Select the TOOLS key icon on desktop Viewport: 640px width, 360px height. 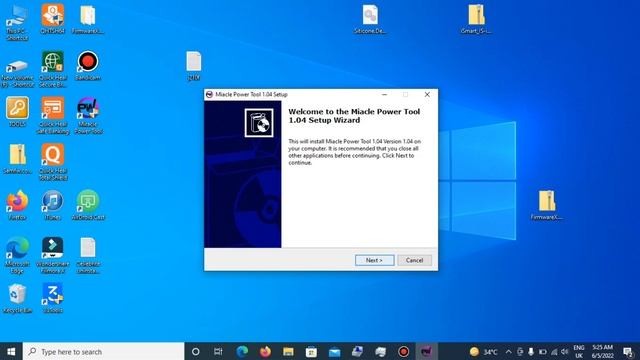(17, 112)
